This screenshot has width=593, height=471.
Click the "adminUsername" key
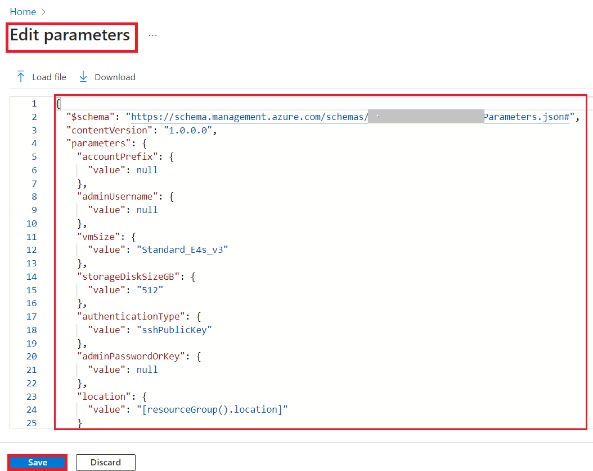click(x=117, y=197)
